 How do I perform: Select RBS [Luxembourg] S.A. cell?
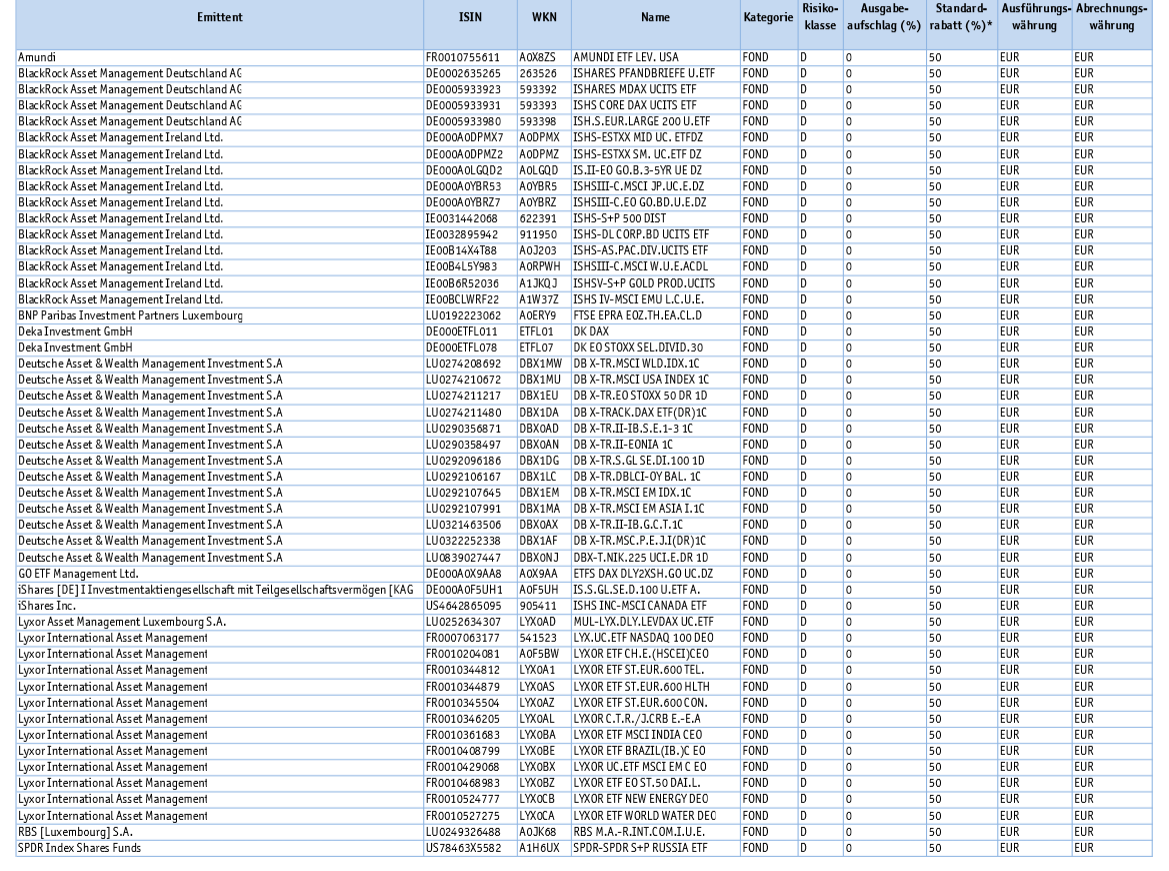pos(220,832)
